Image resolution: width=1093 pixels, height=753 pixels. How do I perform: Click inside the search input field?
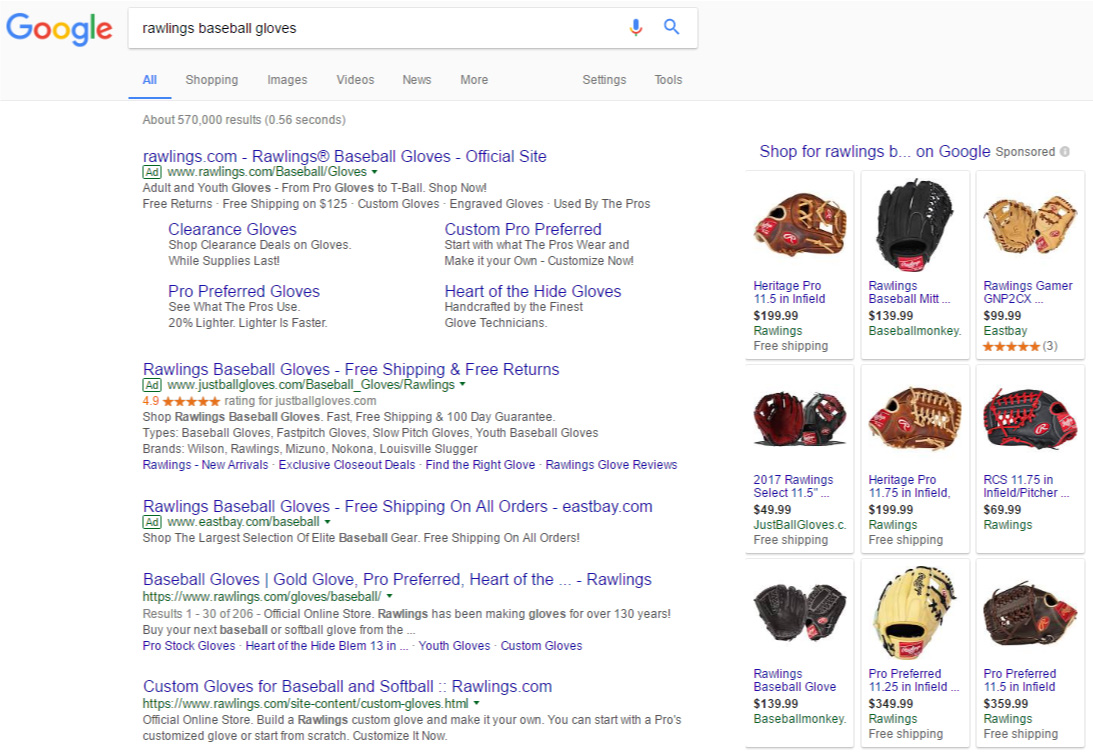[x=350, y=28]
